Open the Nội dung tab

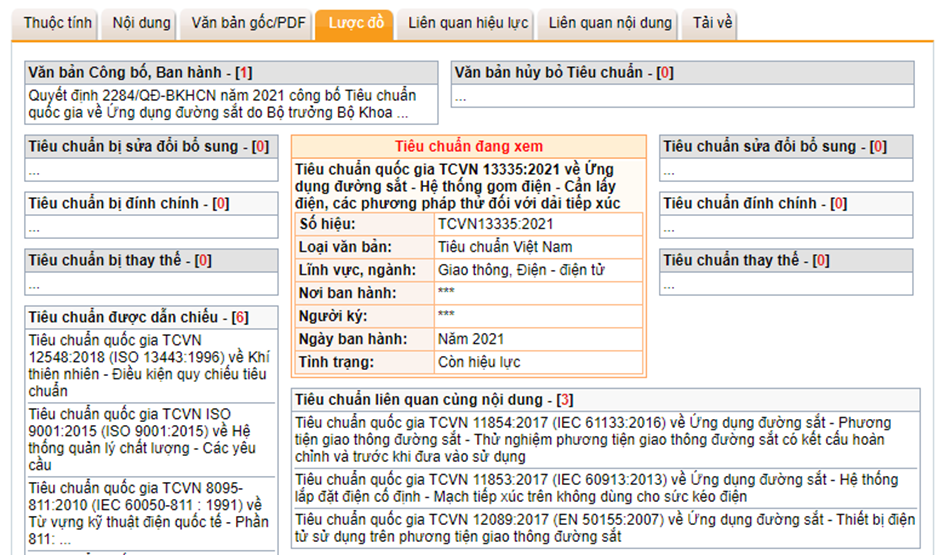click(x=141, y=24)
